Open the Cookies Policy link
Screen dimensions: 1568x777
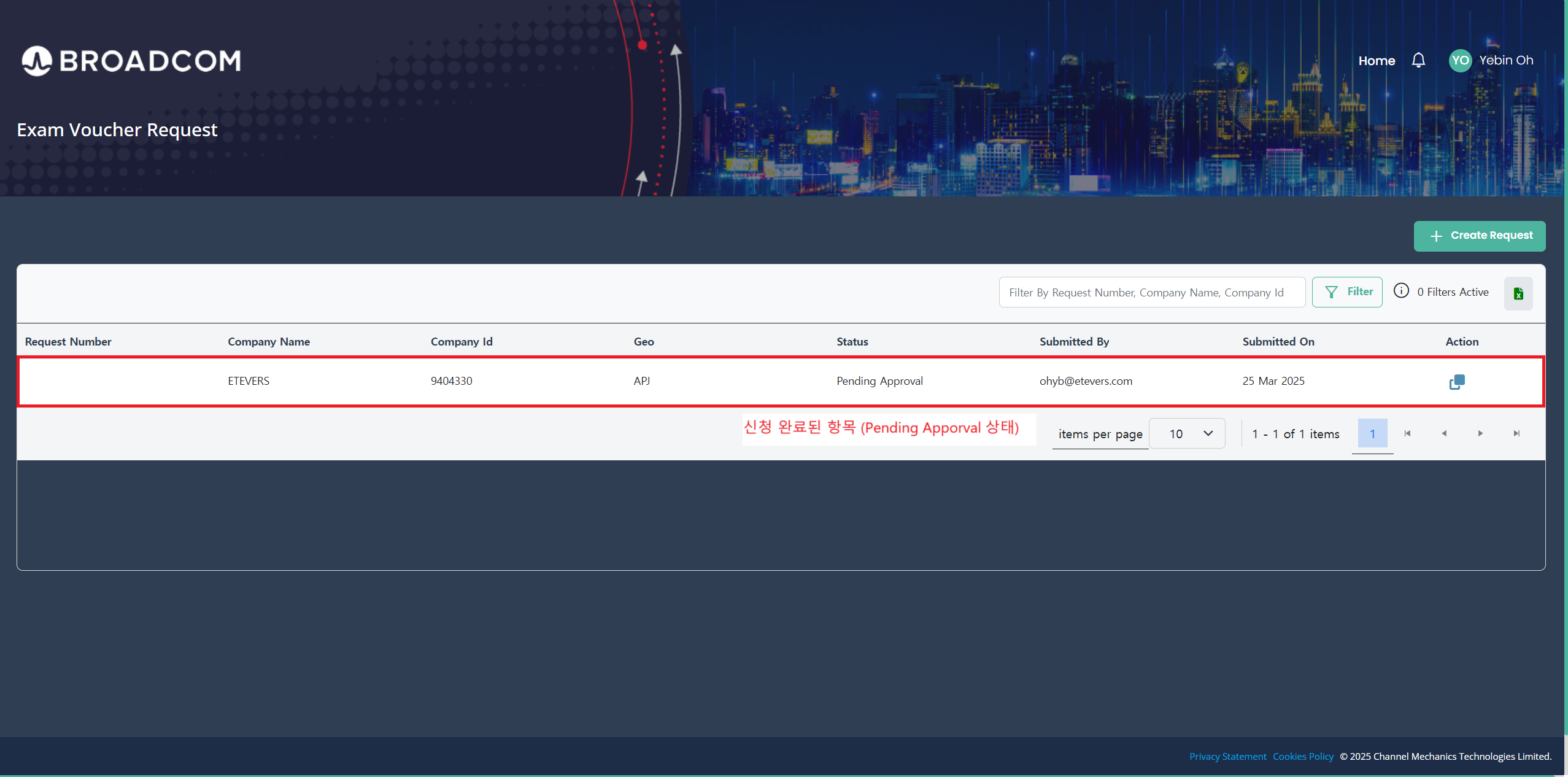coord(1303,756)
